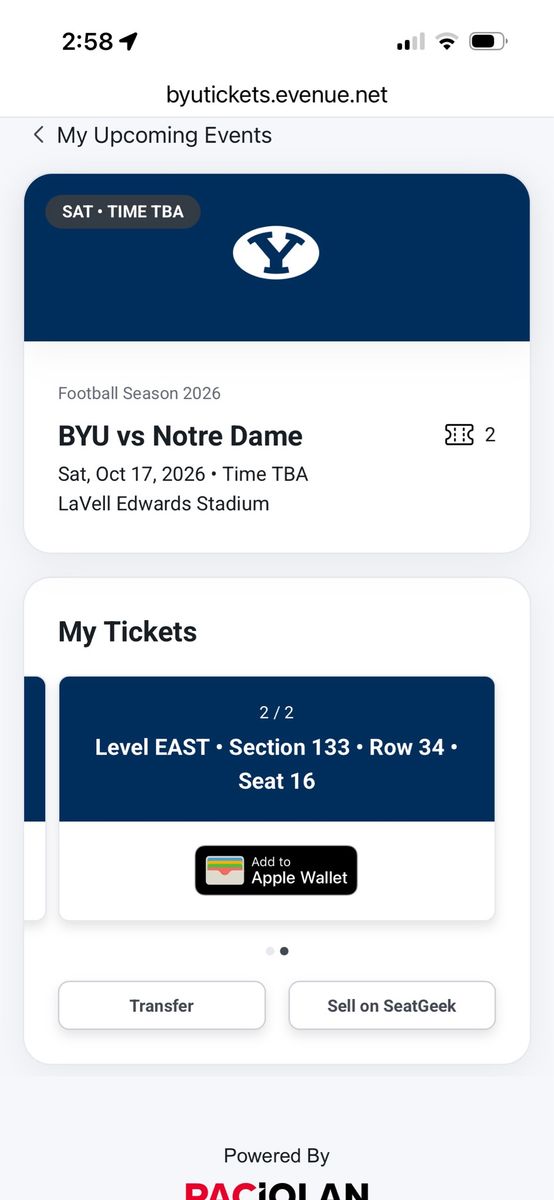554x1200 pixels.
Task: Tap the cellular signal bars
Action: coord(410,42)
